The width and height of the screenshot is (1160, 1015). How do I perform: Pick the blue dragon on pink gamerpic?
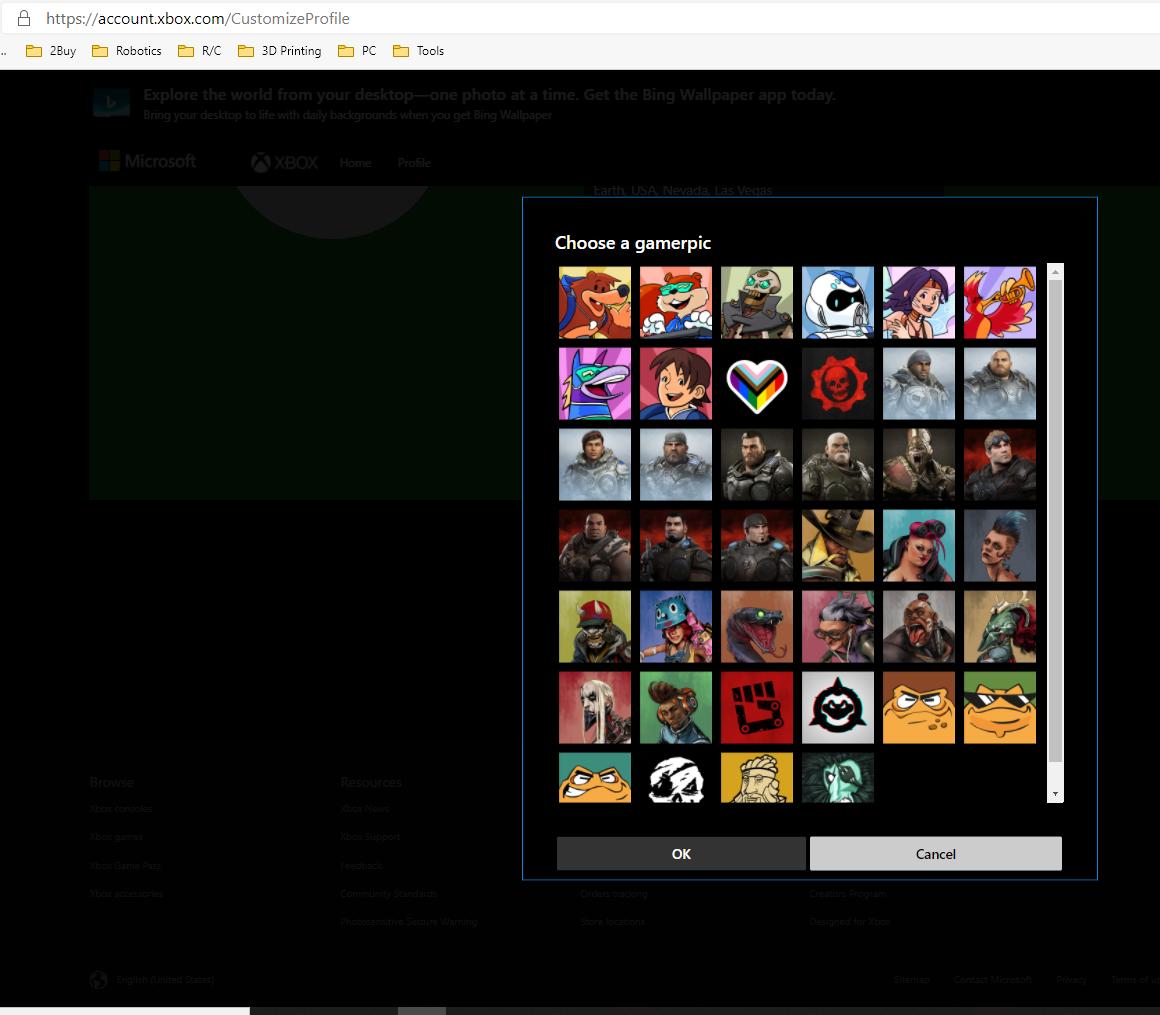(x=595, y=384)
